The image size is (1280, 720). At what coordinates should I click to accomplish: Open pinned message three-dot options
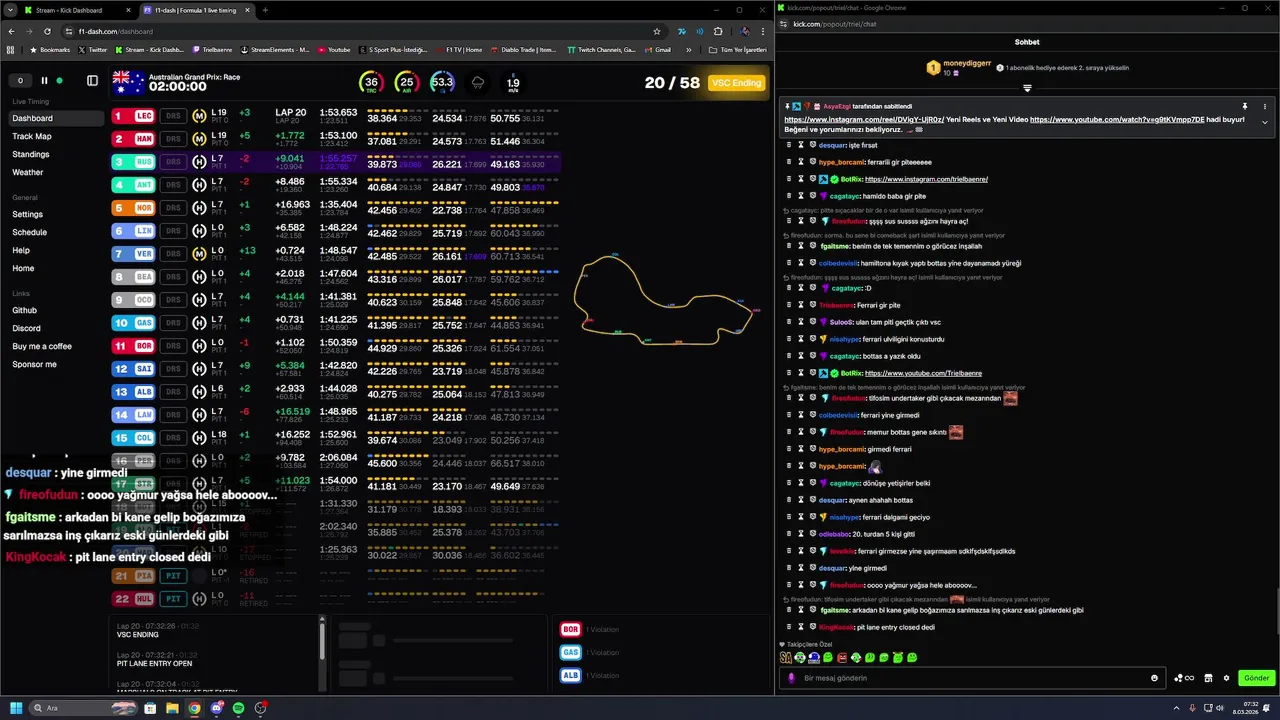pos(1265,106)
